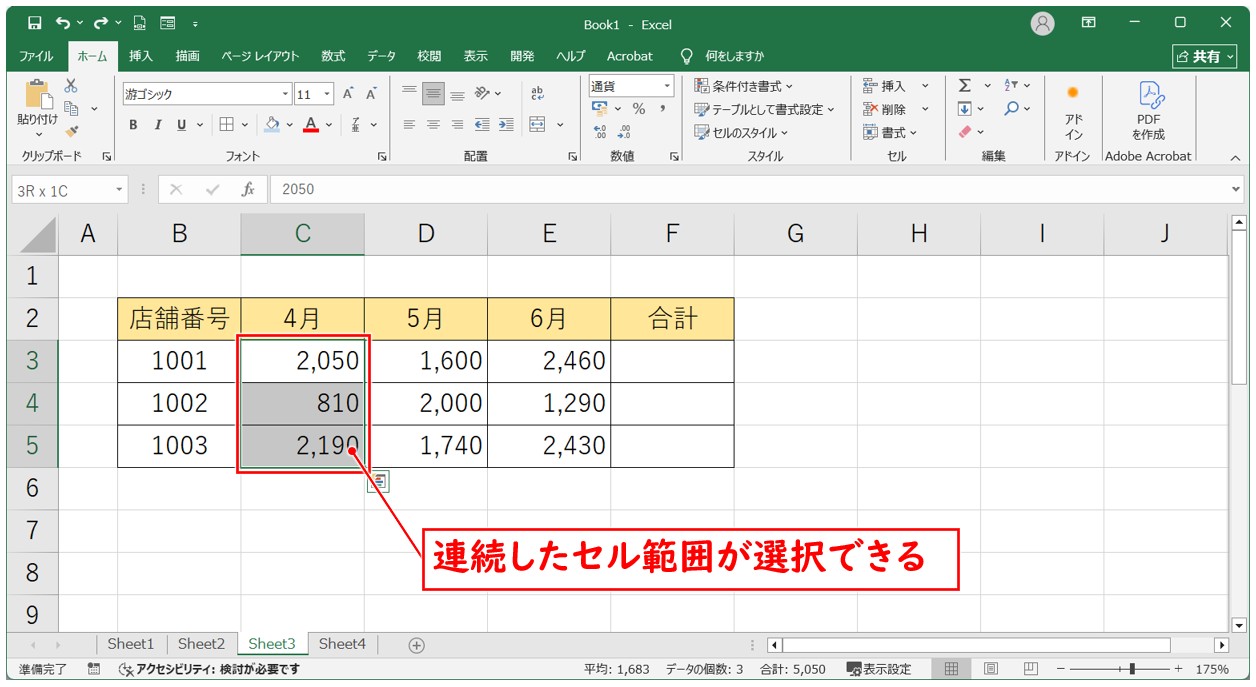
Task: Toggle bold formatting
Action: click(x=133, y=125)
